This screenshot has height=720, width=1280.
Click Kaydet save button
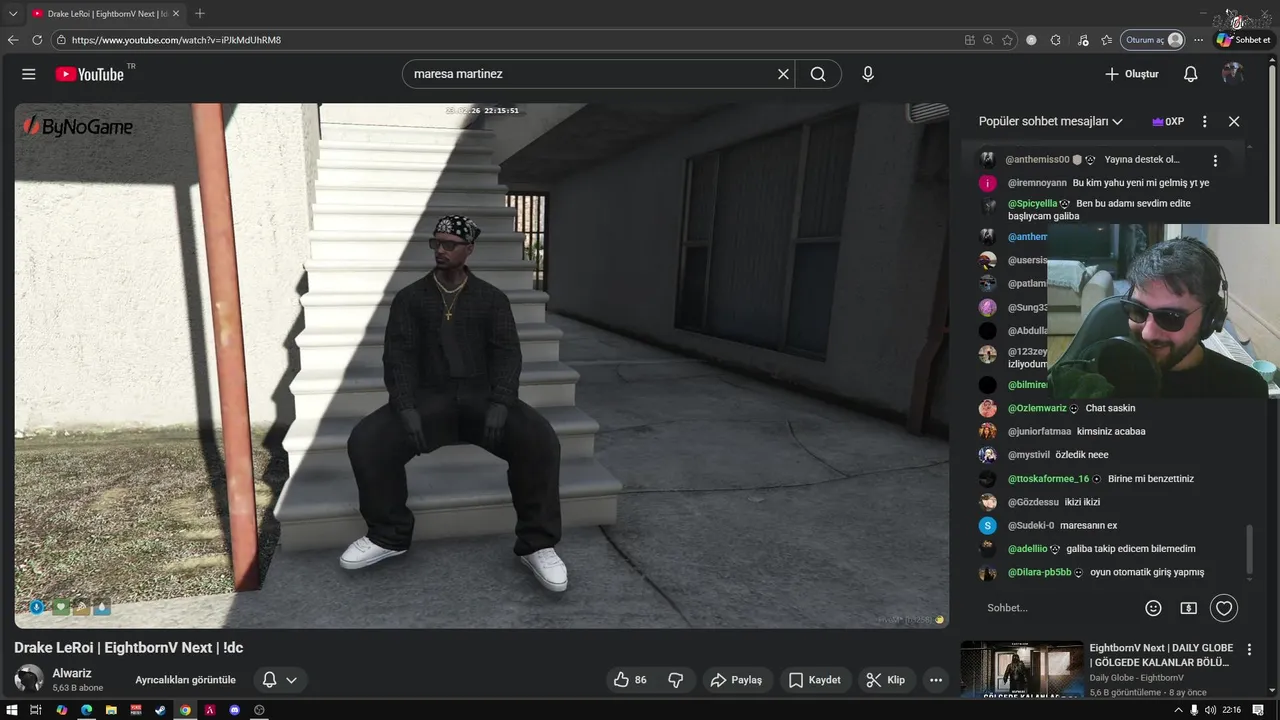815,680
